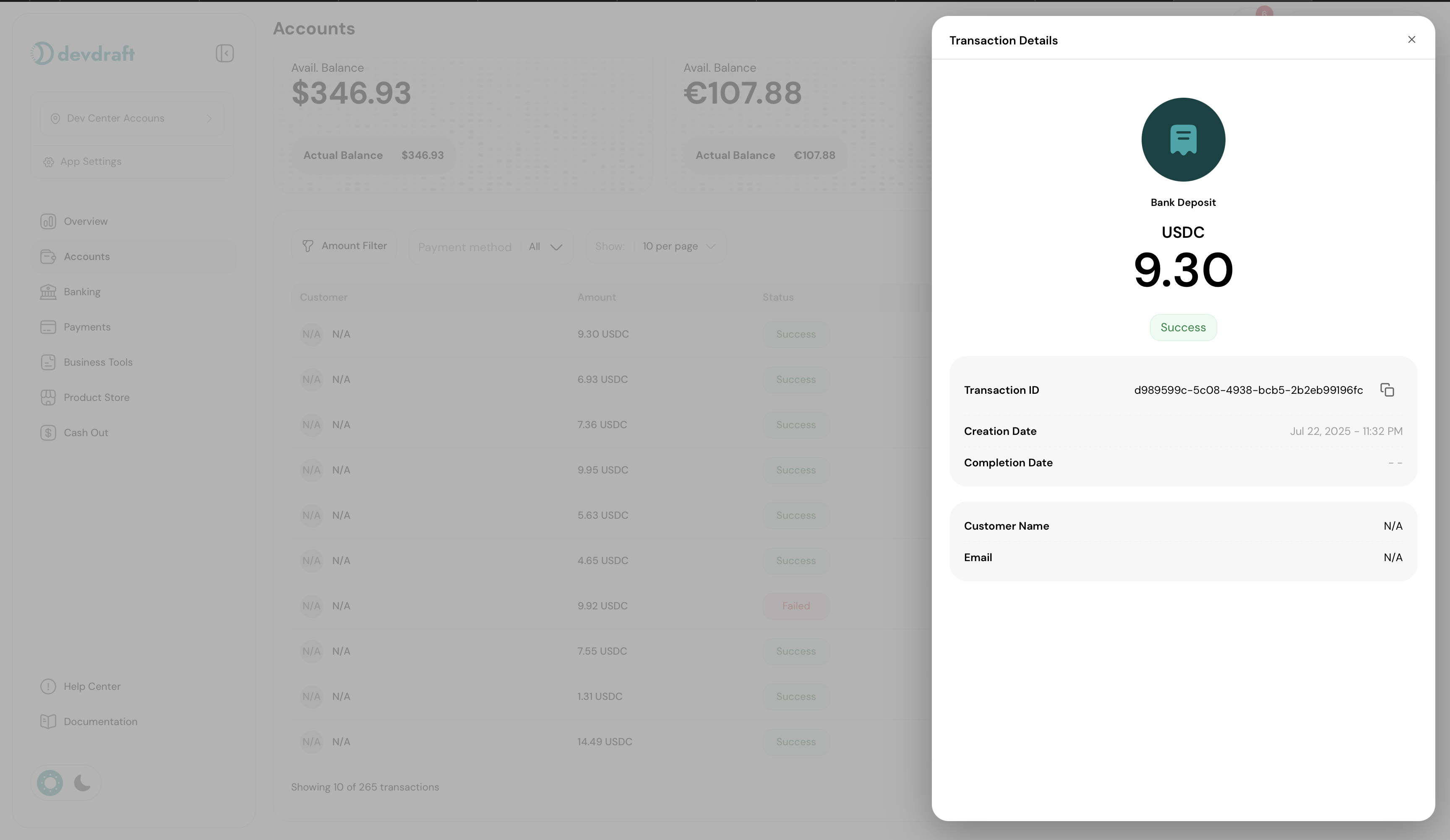1450x840 pixels.
Task: Copy the Transaction ID using the copy icon
Action: 1387,389
